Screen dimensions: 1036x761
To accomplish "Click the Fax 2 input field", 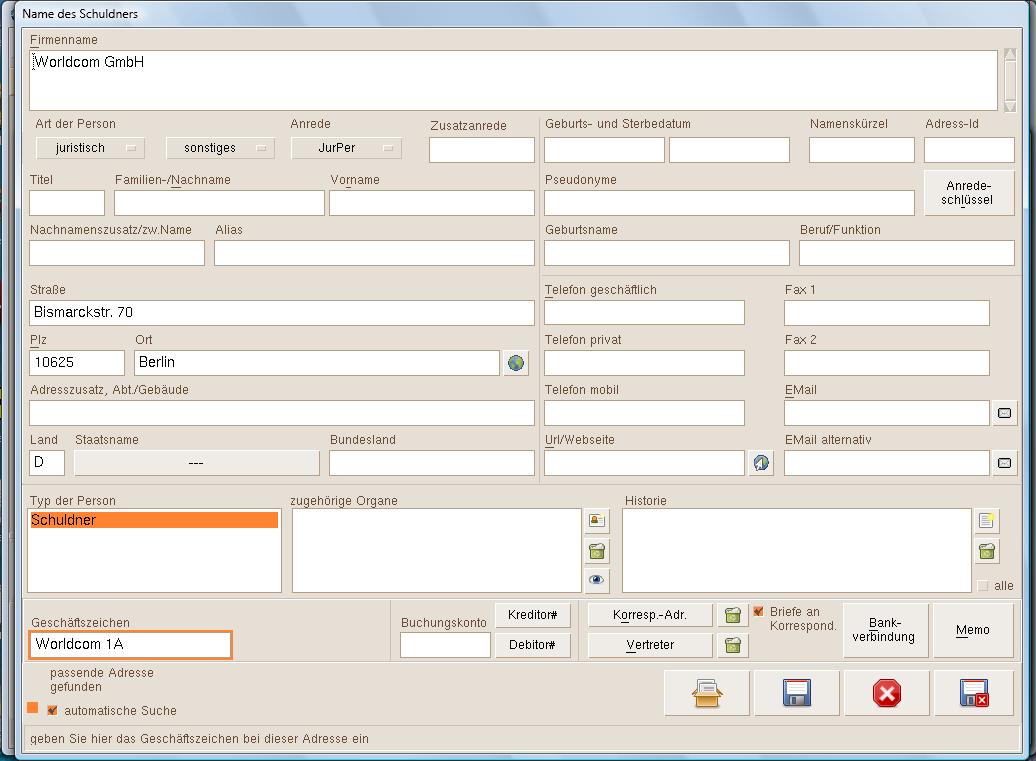I will click(887, 363).
